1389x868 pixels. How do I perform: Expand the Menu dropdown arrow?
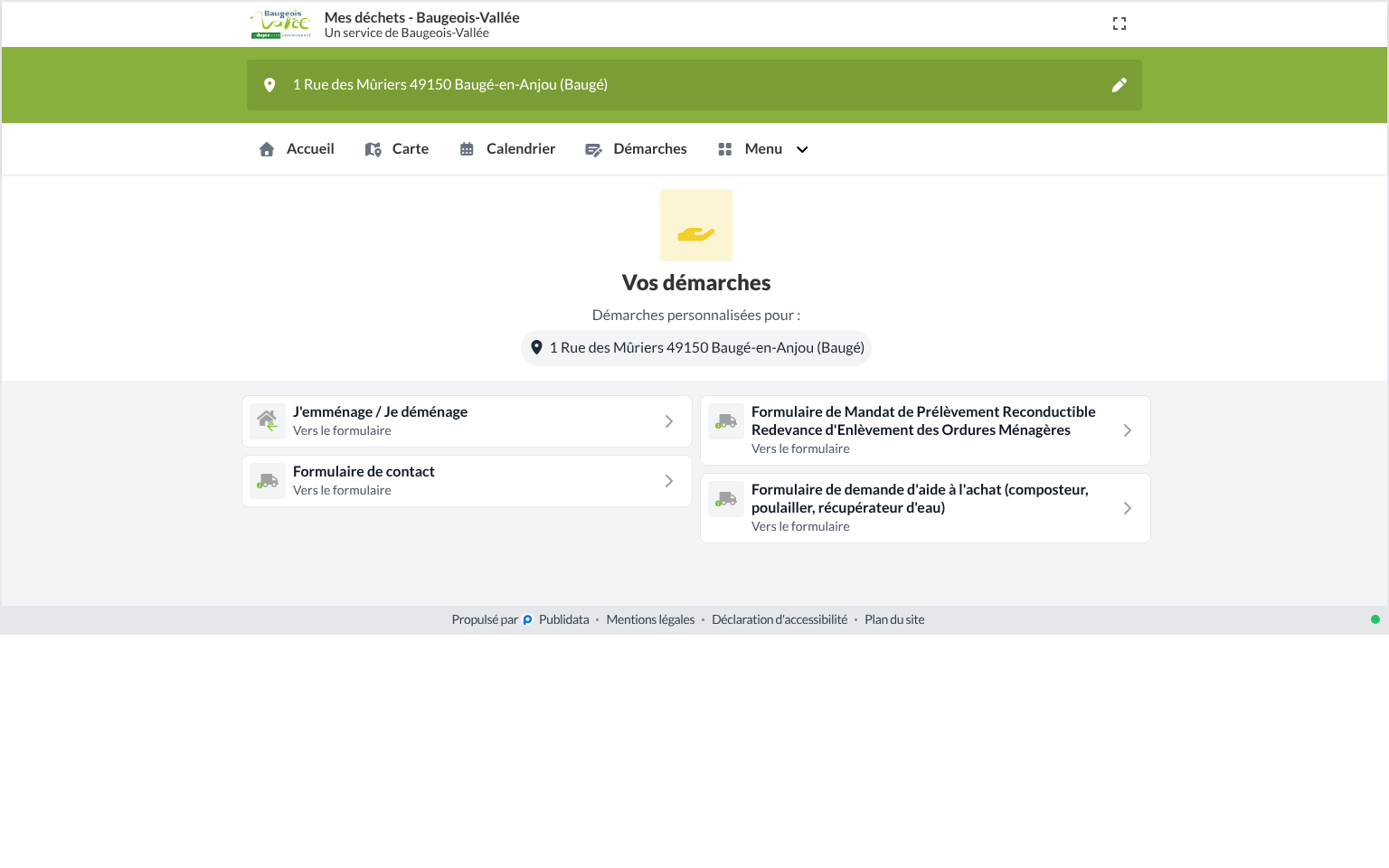pos(802,150)
